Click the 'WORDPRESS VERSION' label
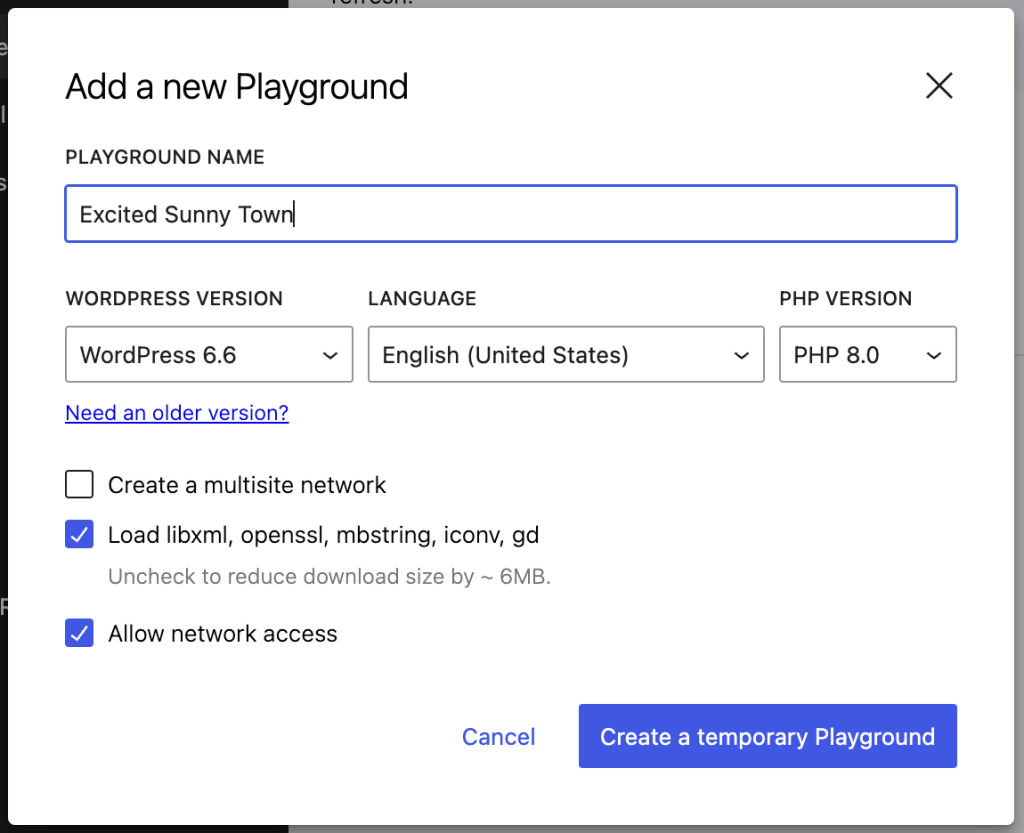Viewport: 1024px width, 833px height. coord(174,298)
